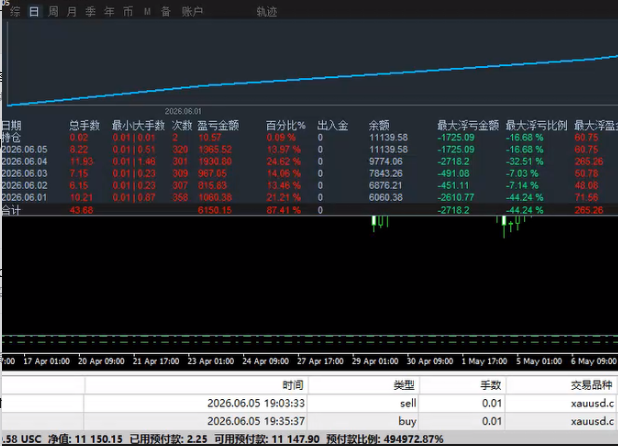Click profit amount 967.05

pos(212,173)
